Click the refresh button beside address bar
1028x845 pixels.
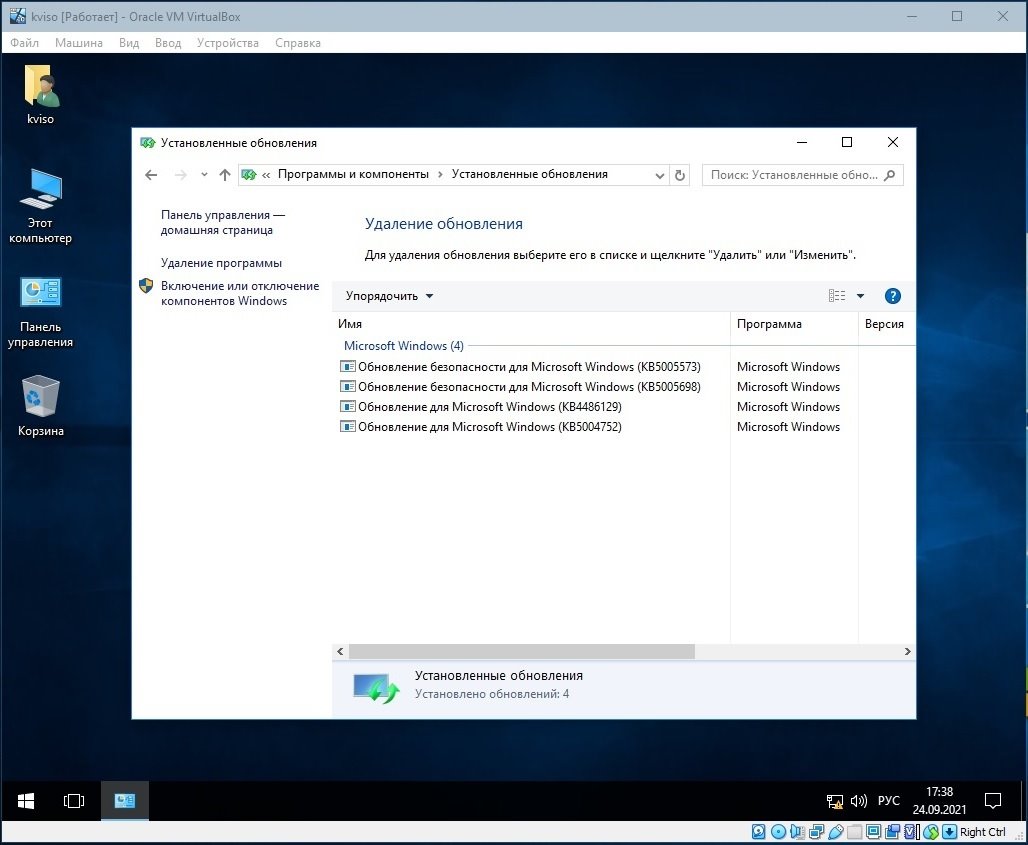[x=681, y=174]
